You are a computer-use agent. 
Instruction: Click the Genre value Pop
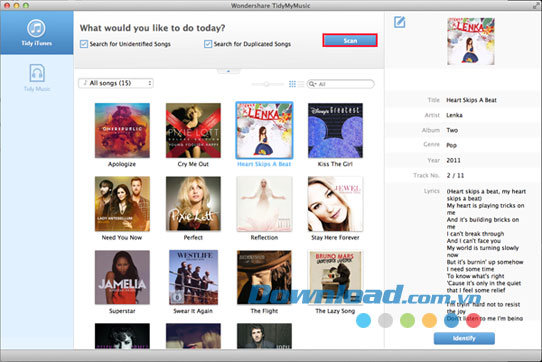pos(451,145)
